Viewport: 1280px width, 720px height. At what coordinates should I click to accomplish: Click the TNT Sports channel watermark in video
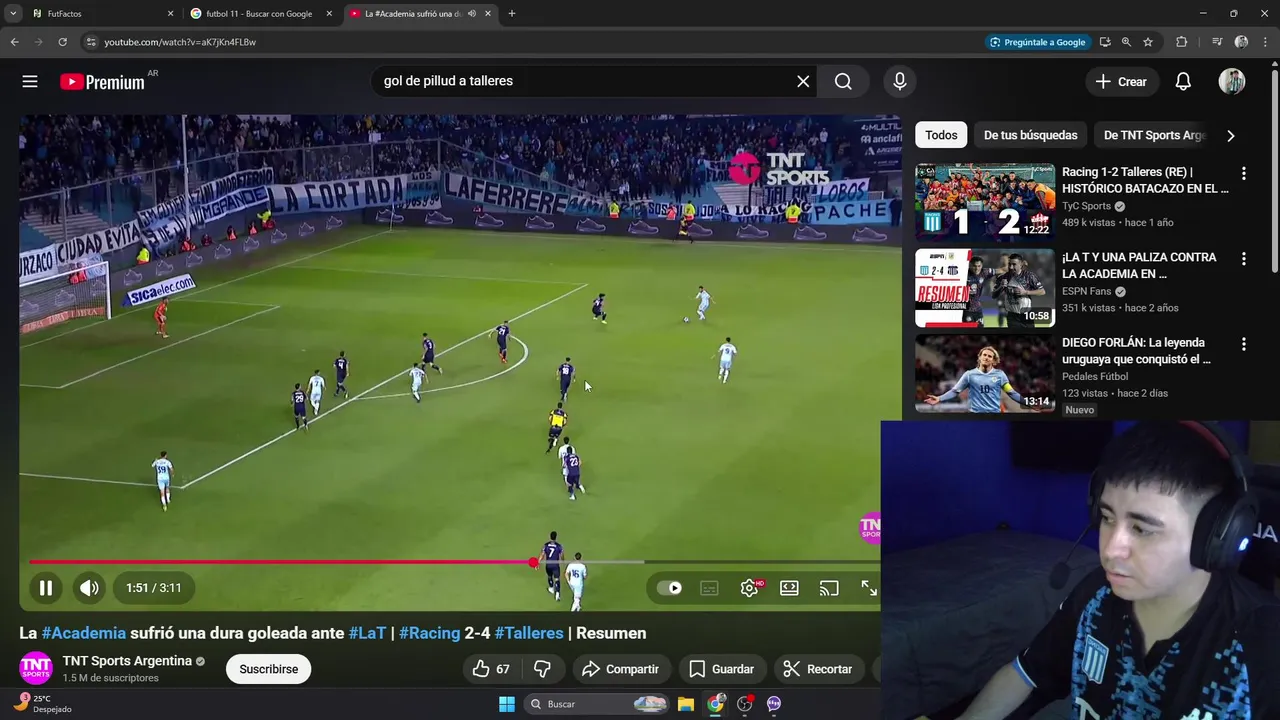[869, 527]
